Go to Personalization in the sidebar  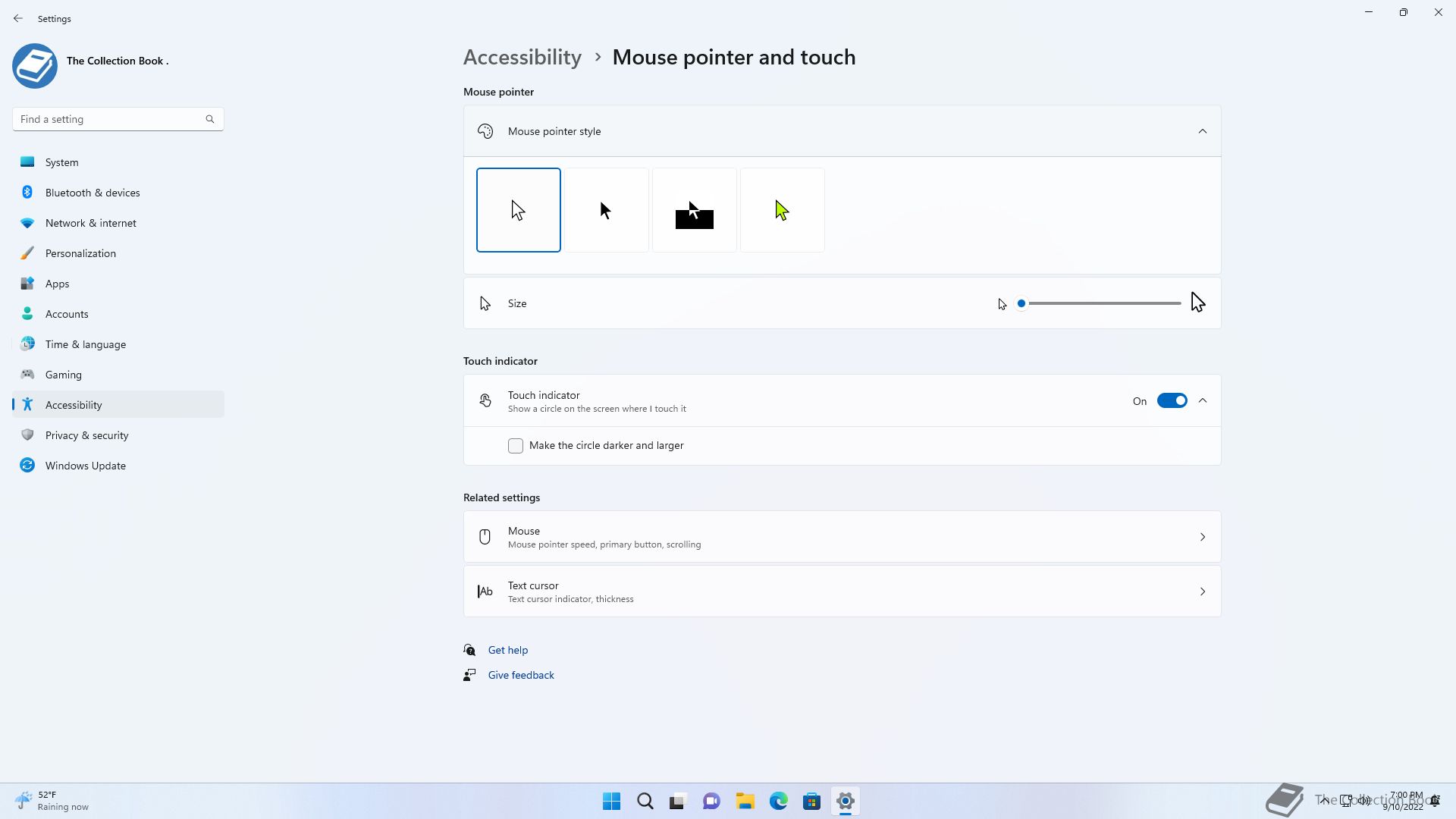pyautogui.click(x=80, y=253)
